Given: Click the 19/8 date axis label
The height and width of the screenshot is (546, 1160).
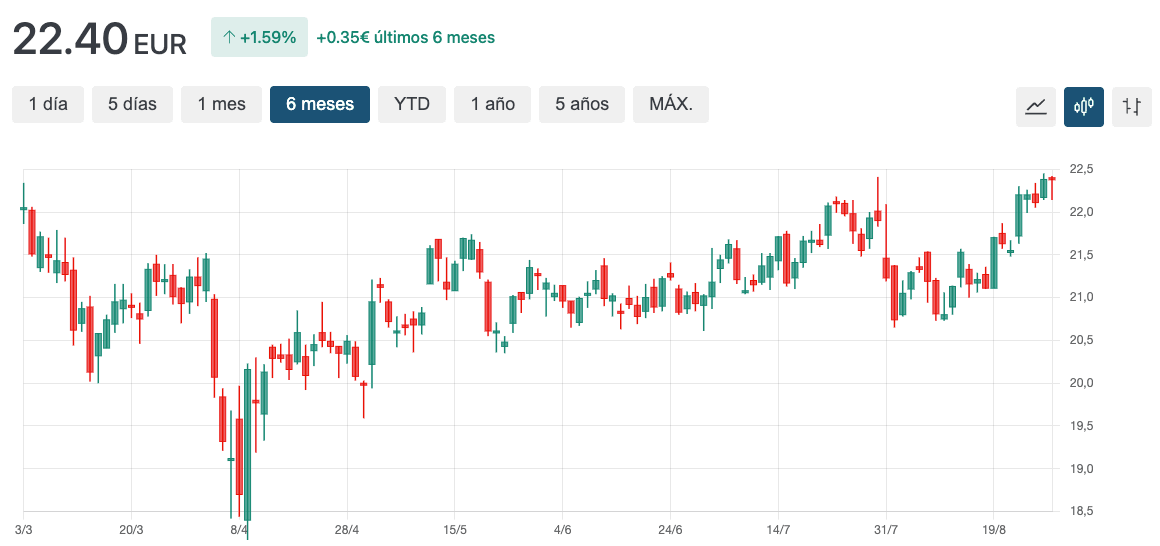Looking at the screenshot, I should [x=993, y=530].
